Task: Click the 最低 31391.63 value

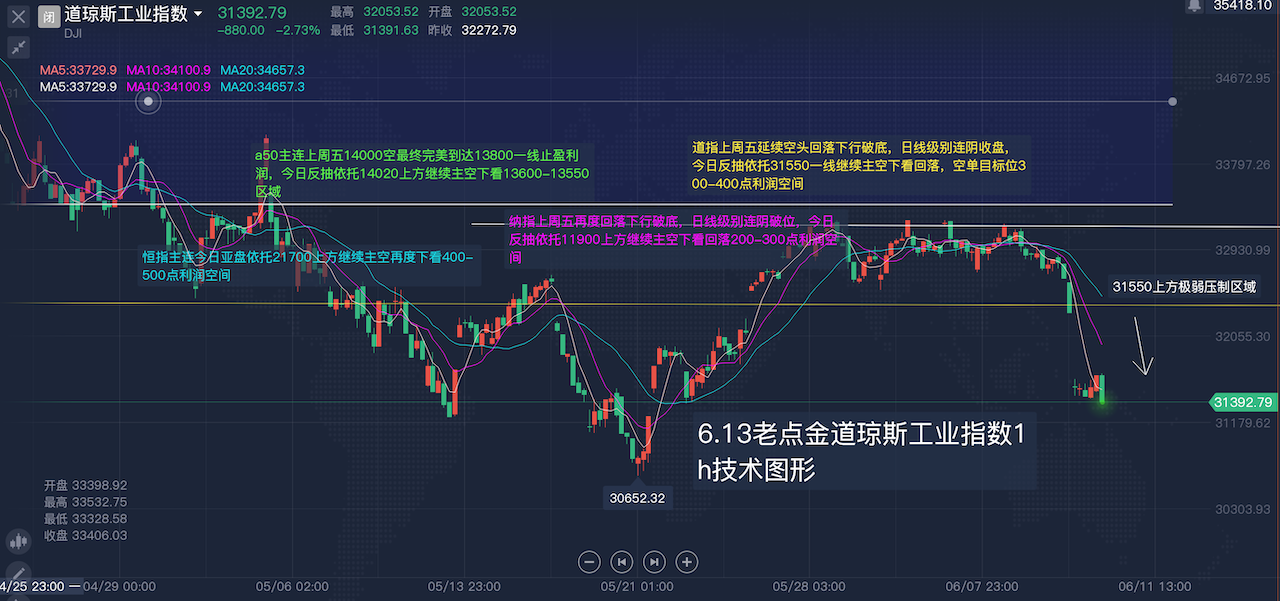Action: (390, 30)
